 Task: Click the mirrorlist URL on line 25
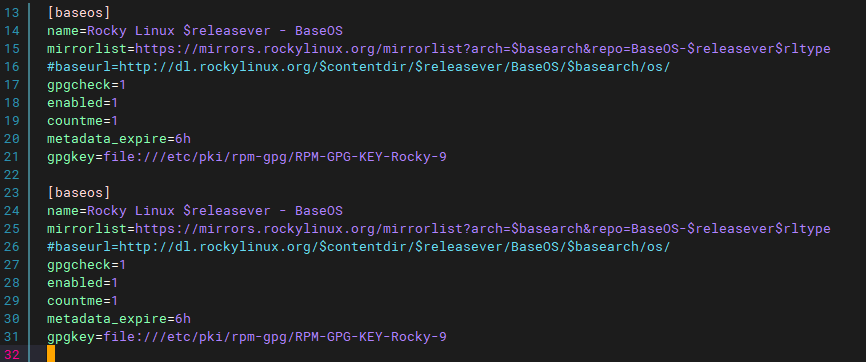click(x=483, y=229)
